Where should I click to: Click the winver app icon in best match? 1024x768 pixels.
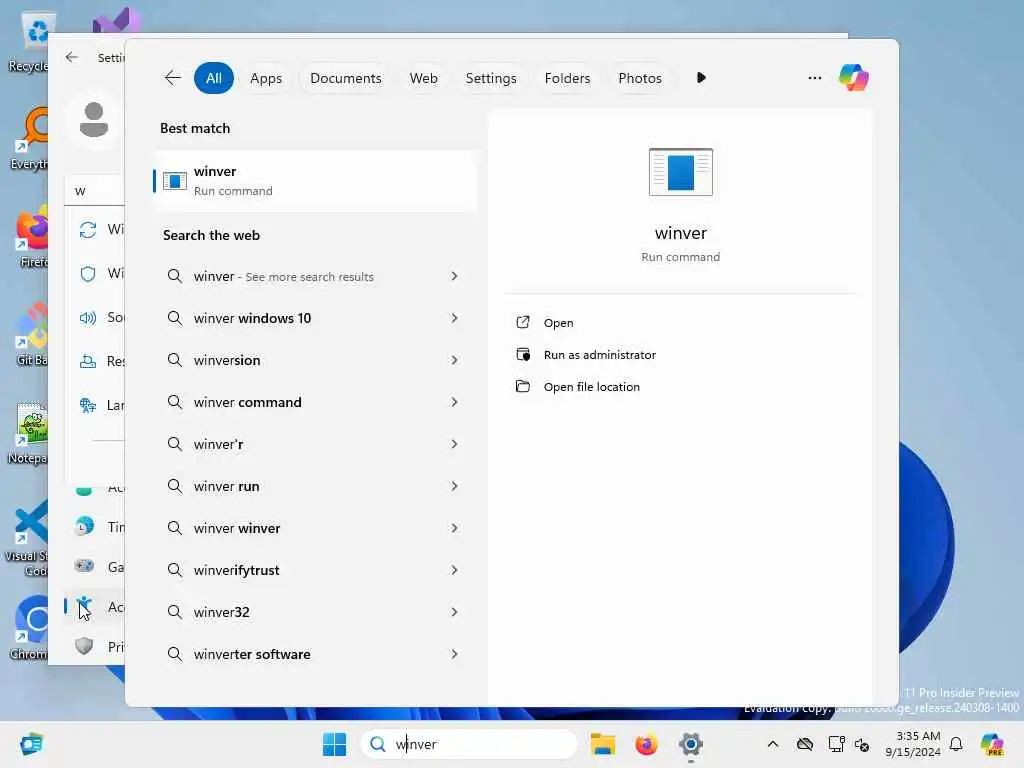[x=174, y=181]
